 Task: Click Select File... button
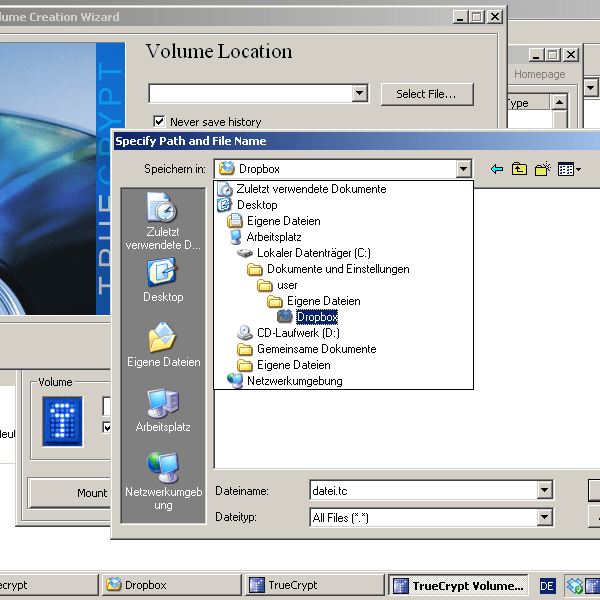pos(427,94)
